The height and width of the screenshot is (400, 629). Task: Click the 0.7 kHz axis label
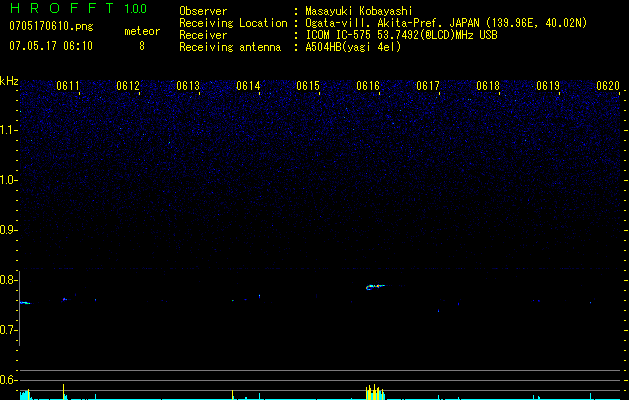coord(9,330)
